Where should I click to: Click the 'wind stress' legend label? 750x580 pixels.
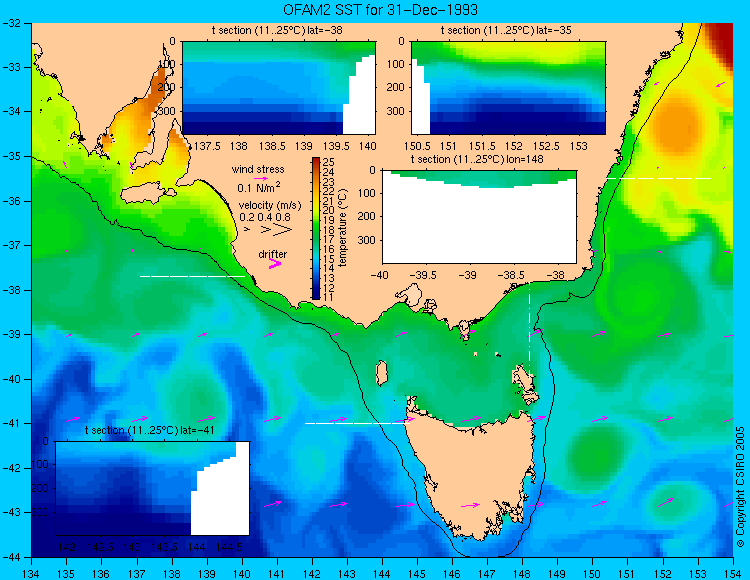pos(258,169)
